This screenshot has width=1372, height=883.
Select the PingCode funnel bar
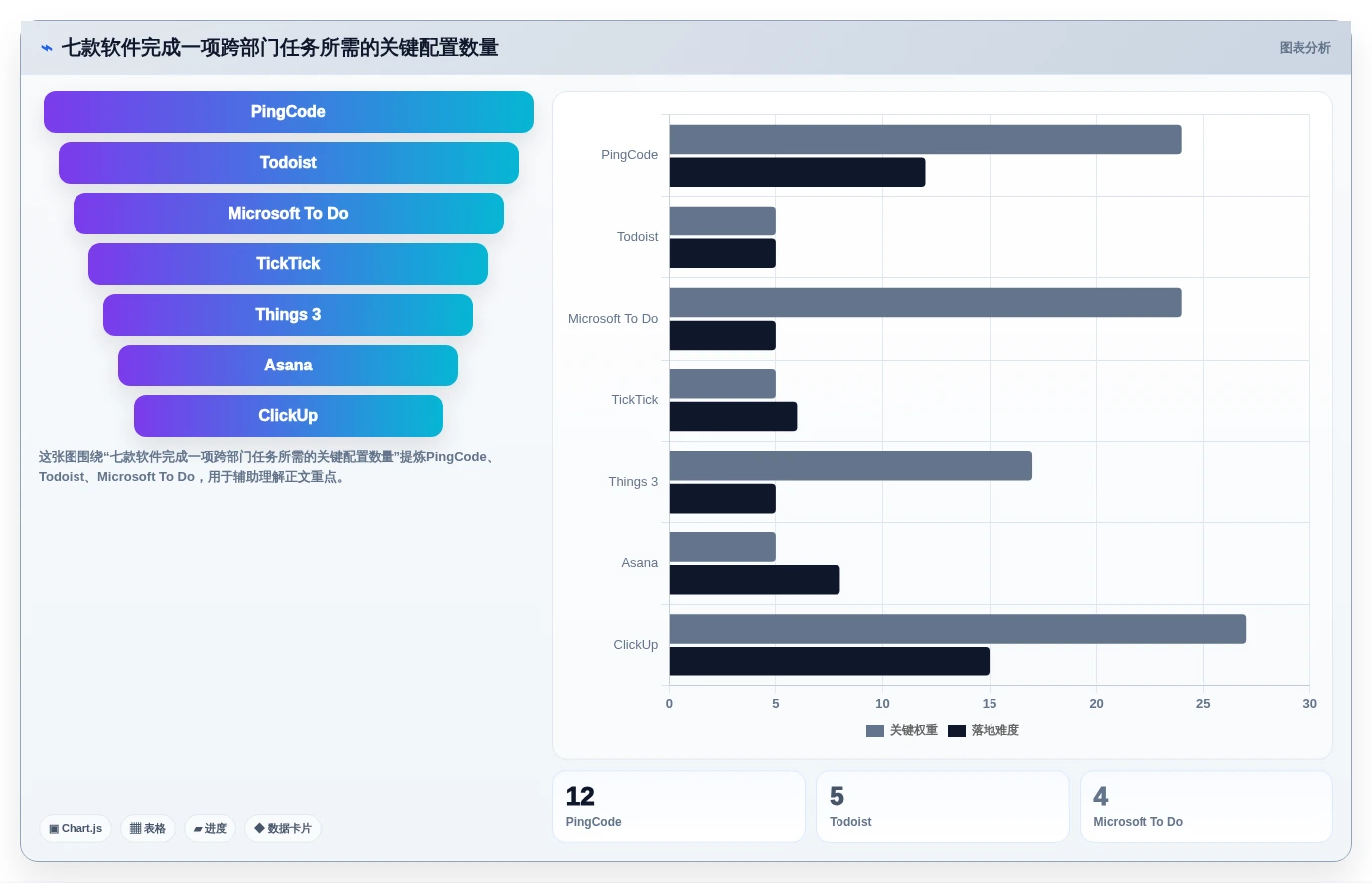(288, 112)
